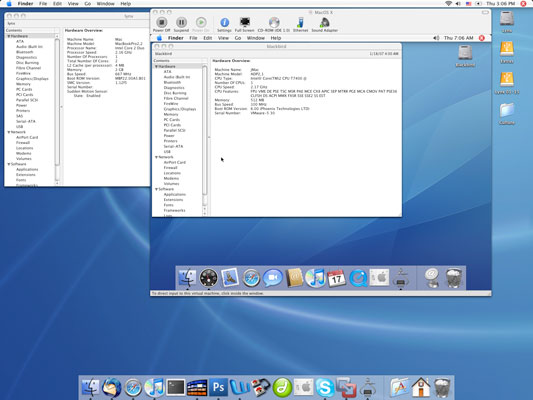Collapse Network section in host profiler window
Viewport: 533px width, 400px height.
pos(9,132)
